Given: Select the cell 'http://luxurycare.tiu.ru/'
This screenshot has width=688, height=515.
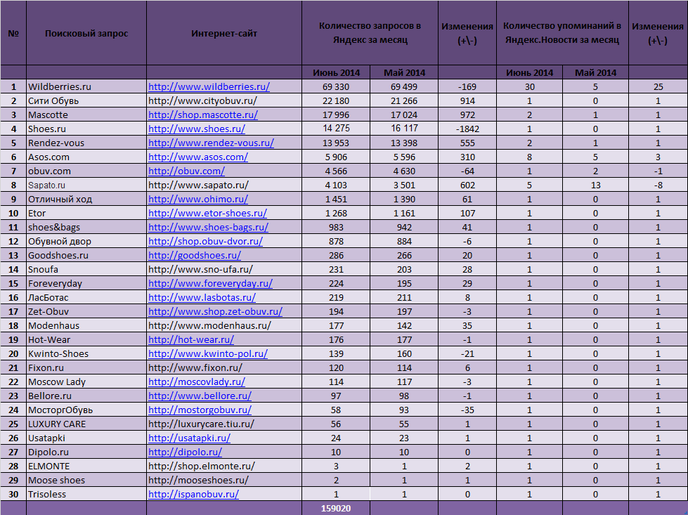Looking at the screenshot, I should click(x=224, y=424).
